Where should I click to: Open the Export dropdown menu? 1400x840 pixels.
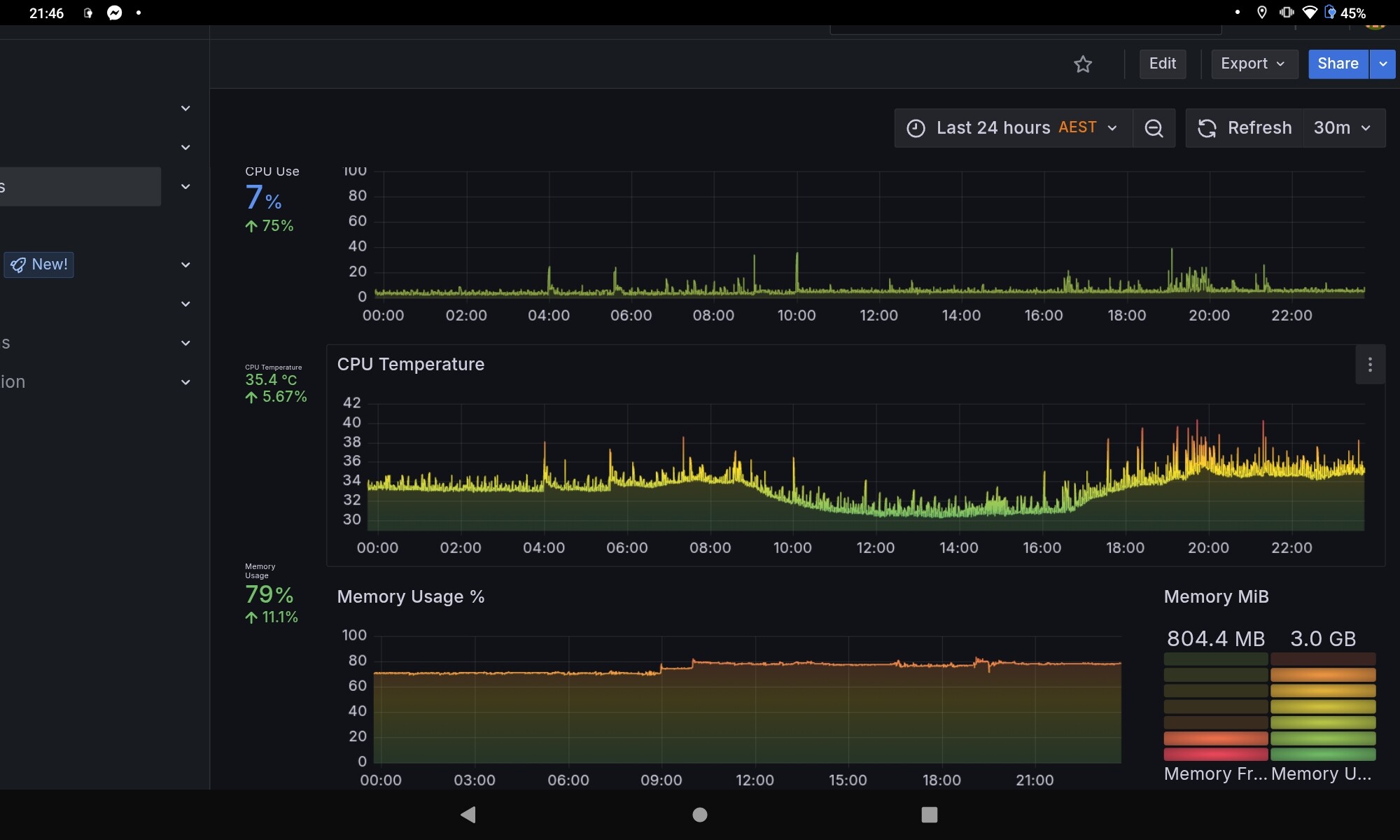(x=1254, y=64)
